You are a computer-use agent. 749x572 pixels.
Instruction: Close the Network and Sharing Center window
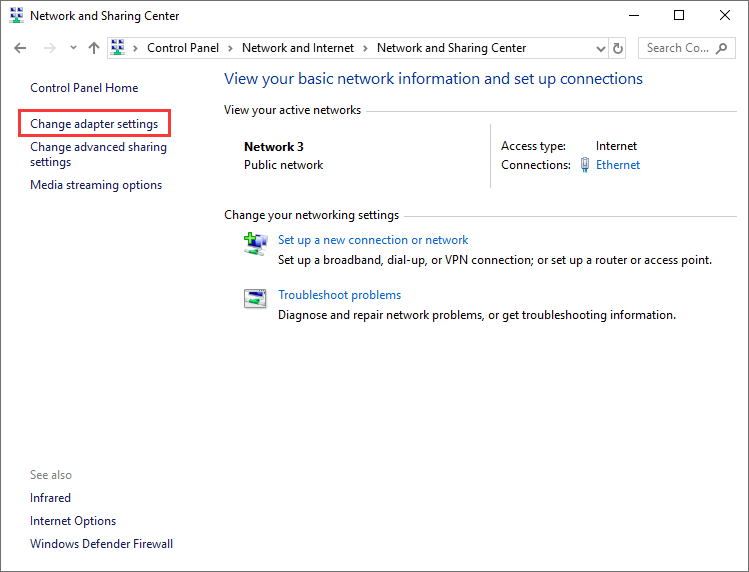point(725,15)
